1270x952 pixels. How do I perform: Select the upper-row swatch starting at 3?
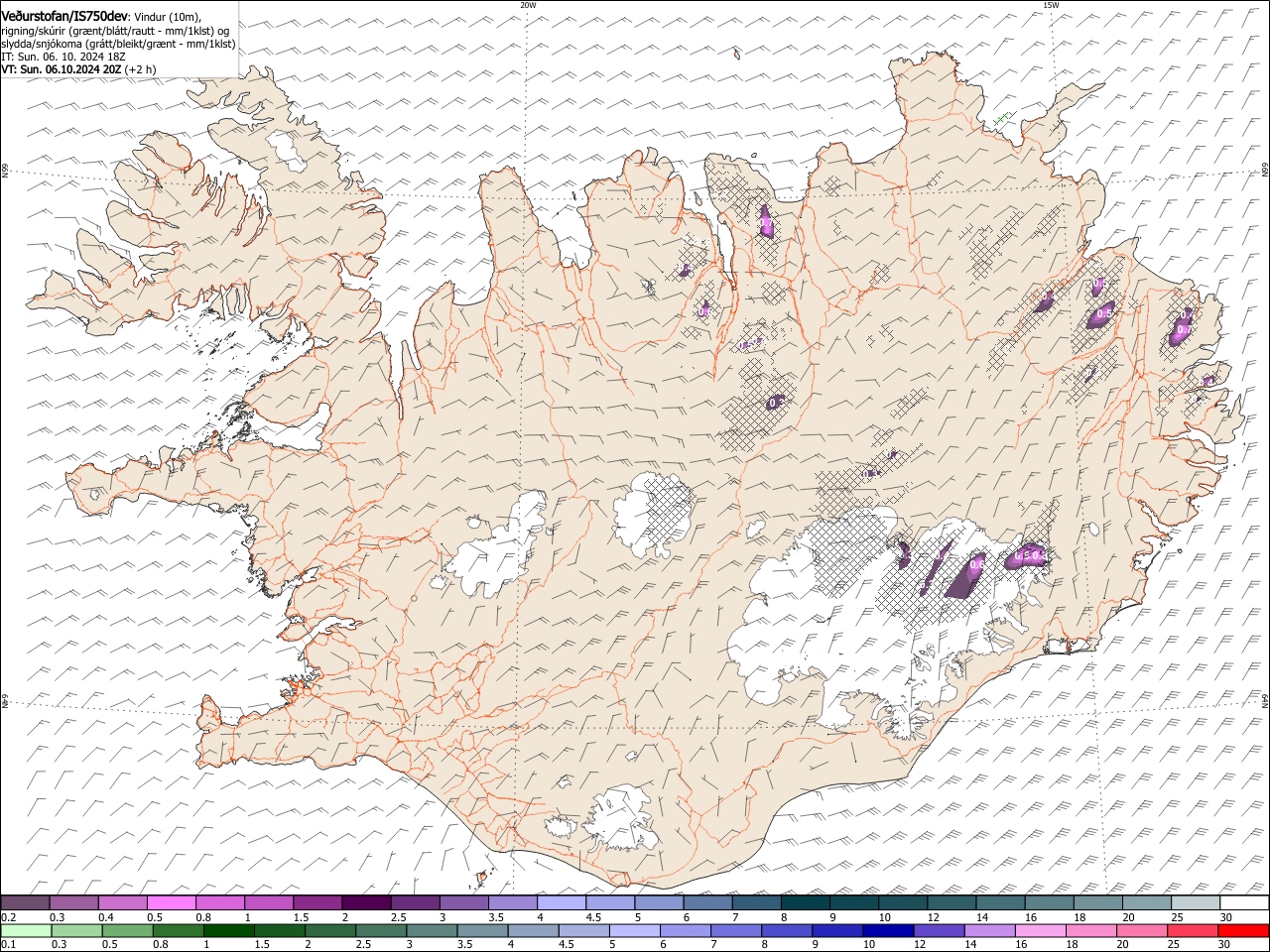coord(463,903)
